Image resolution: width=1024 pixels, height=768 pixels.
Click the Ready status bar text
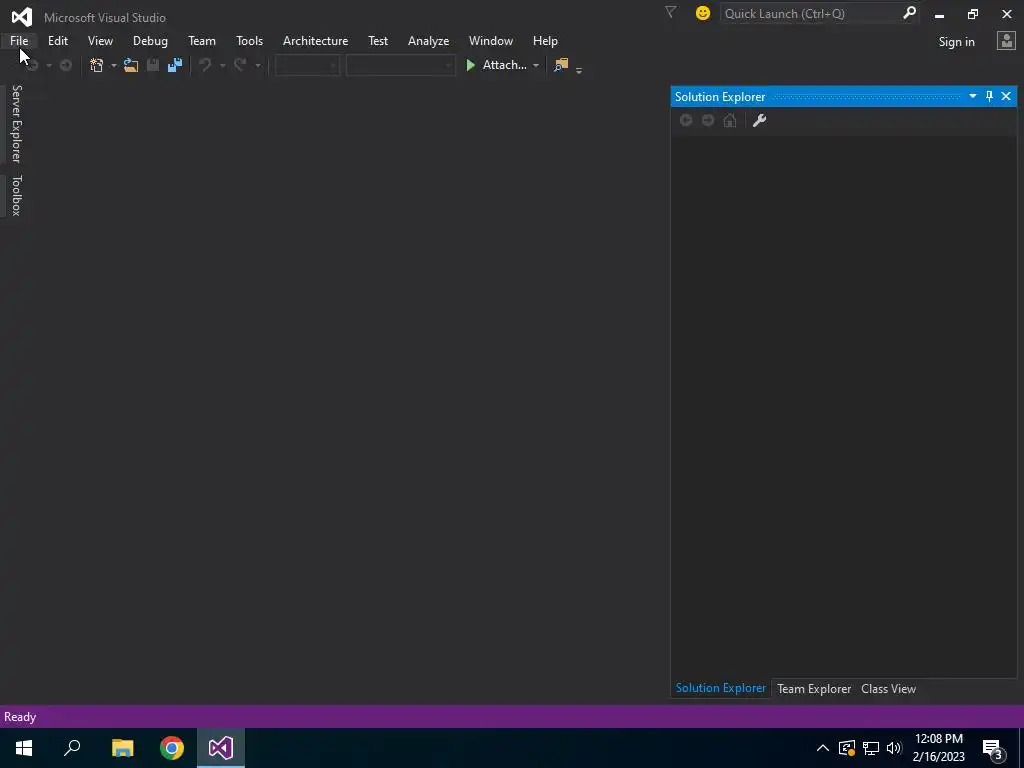(20, 716)
